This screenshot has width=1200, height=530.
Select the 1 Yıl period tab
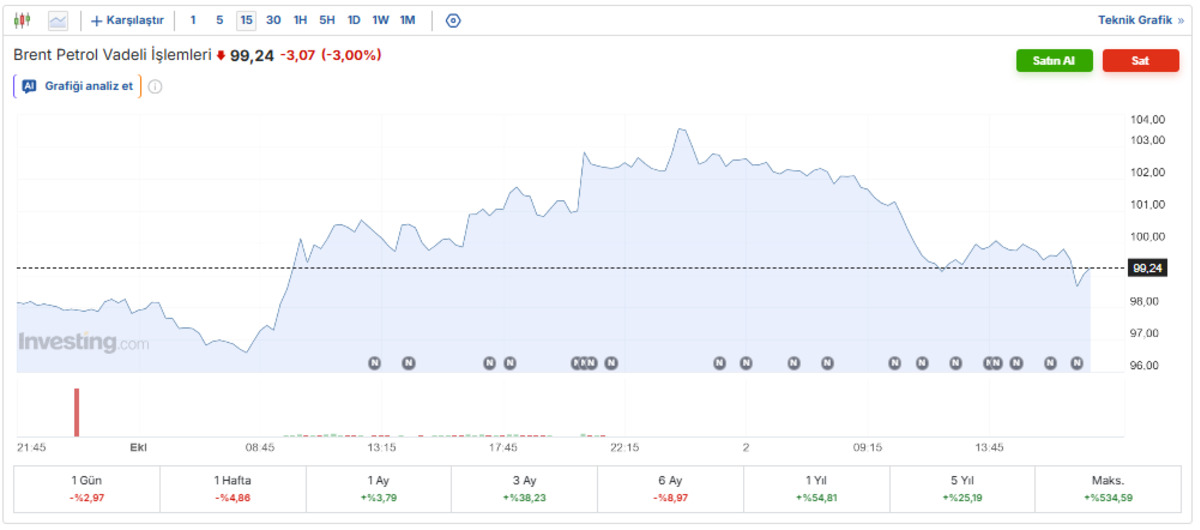tap(816, 489)
